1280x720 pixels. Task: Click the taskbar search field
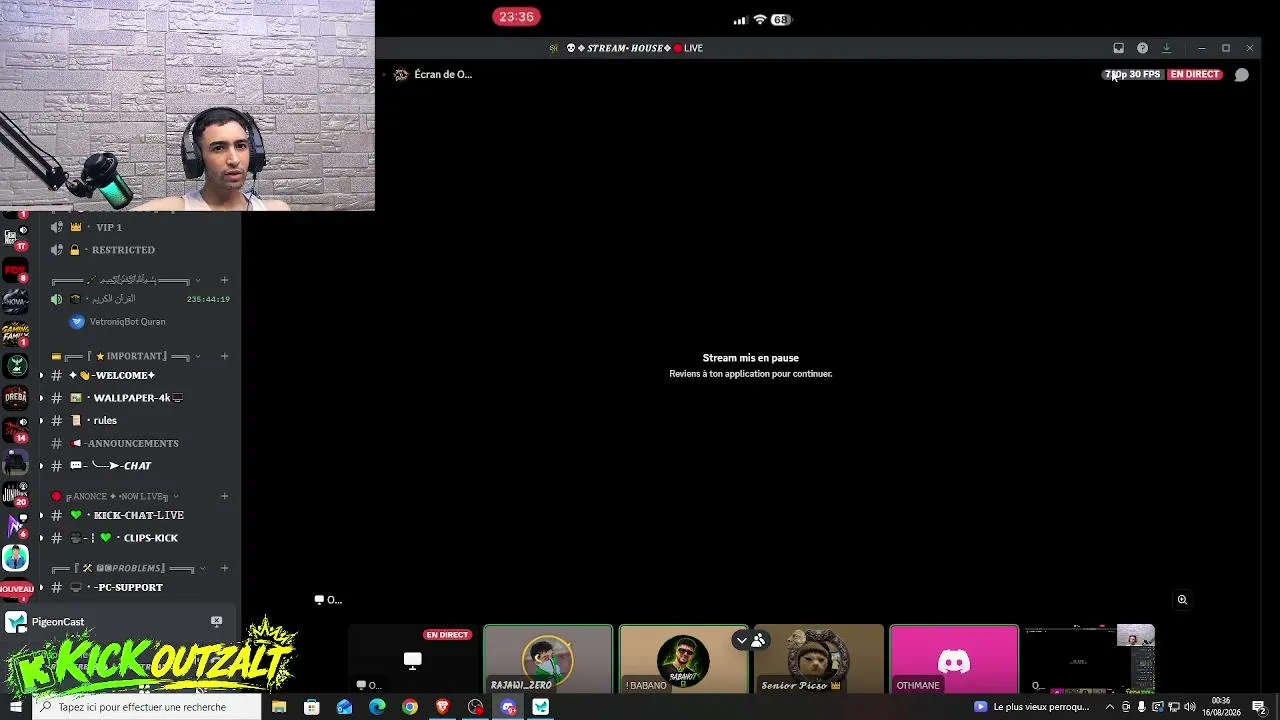pos(147,707)
